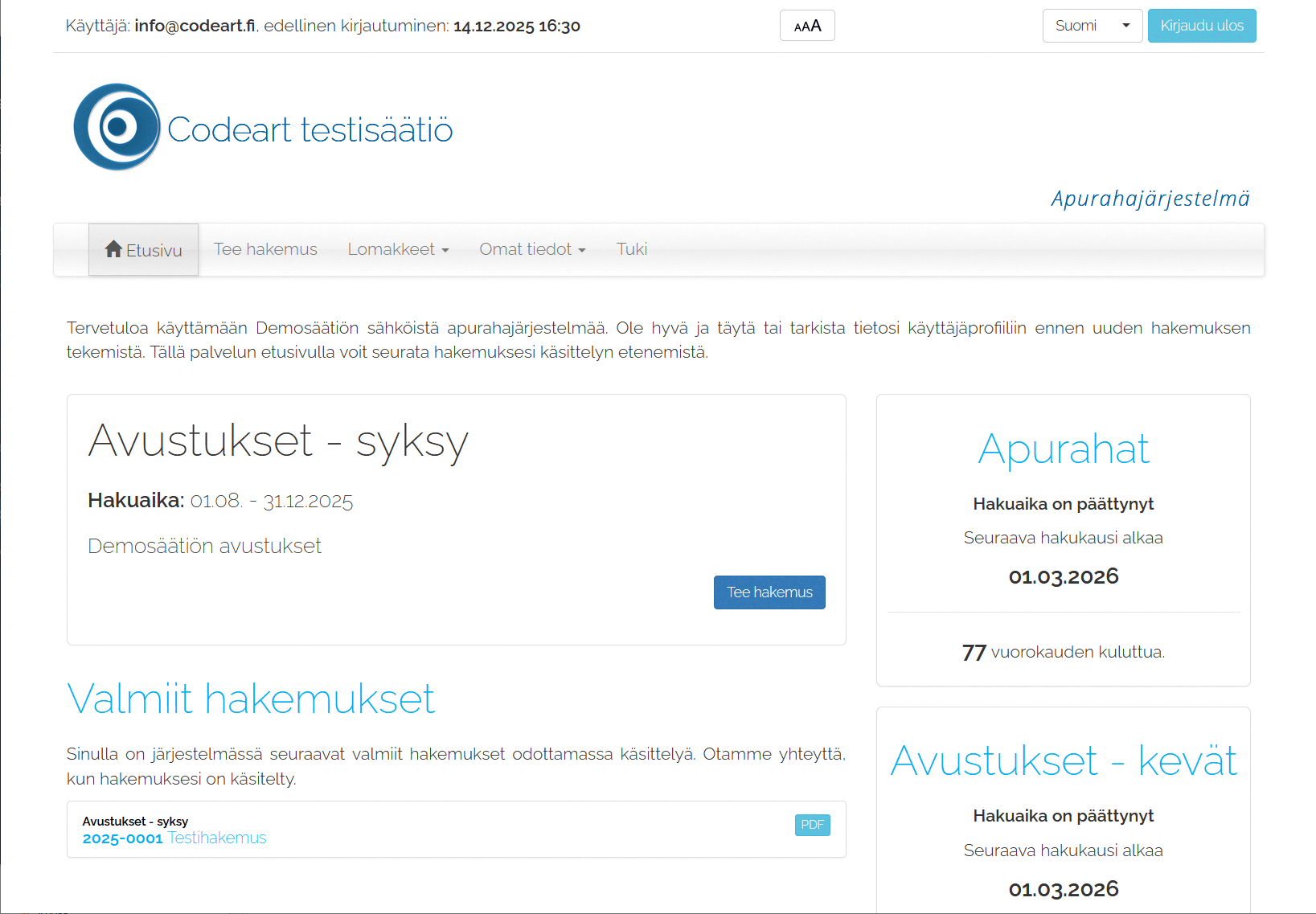Image resolution: width=1316 pixels, height=914 pixels.
Task: Open the Testihakemus application link
Action: click(x=217, y=838)
